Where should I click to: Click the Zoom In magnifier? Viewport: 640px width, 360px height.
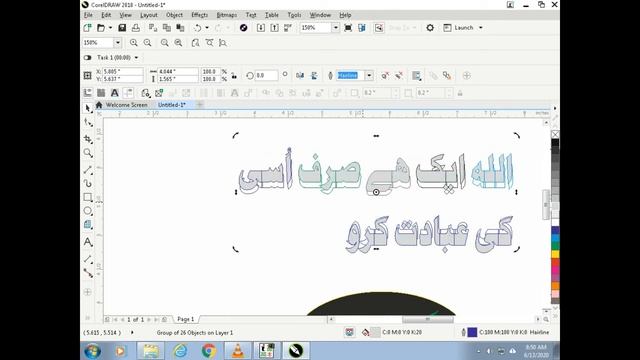click(x=133, y=42)
